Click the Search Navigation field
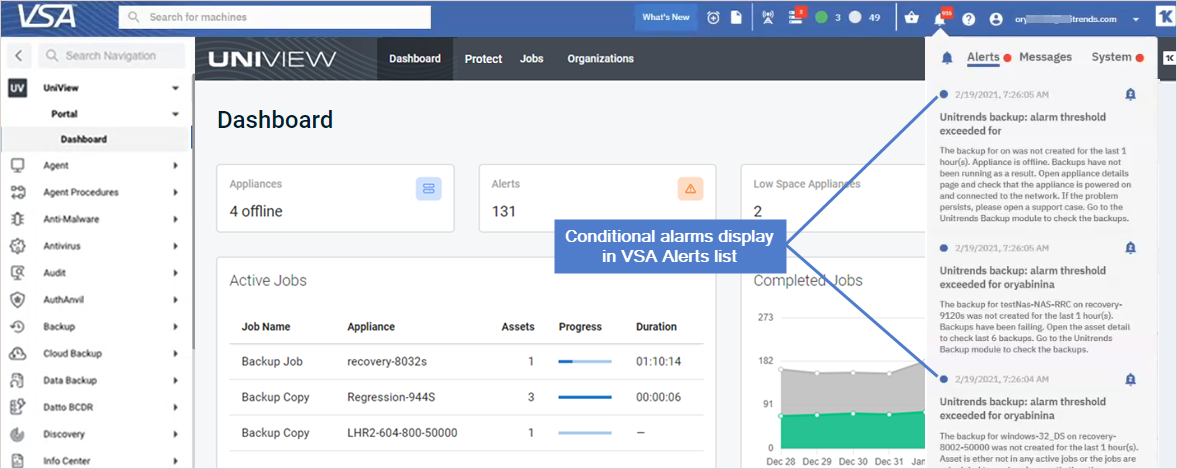The image size is (1177, 469). (x=112, y=56)
